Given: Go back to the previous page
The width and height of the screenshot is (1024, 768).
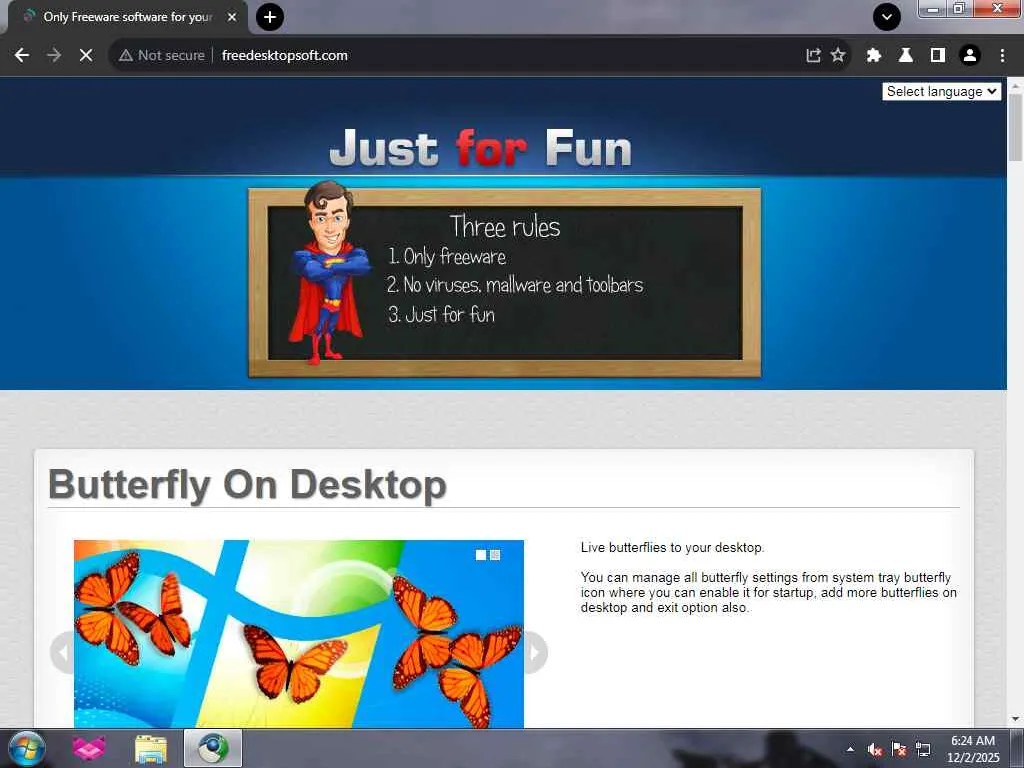Looking at the screenshot, I should tap(22, 56).
